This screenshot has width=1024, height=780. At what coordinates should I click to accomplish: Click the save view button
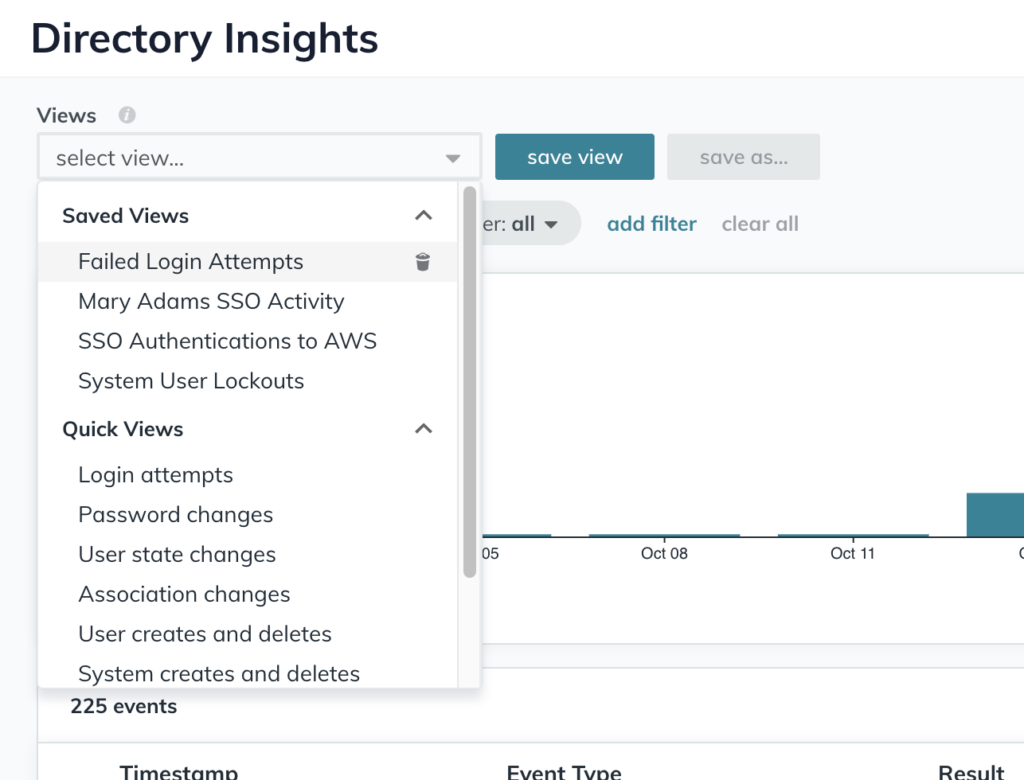point(574,157)
